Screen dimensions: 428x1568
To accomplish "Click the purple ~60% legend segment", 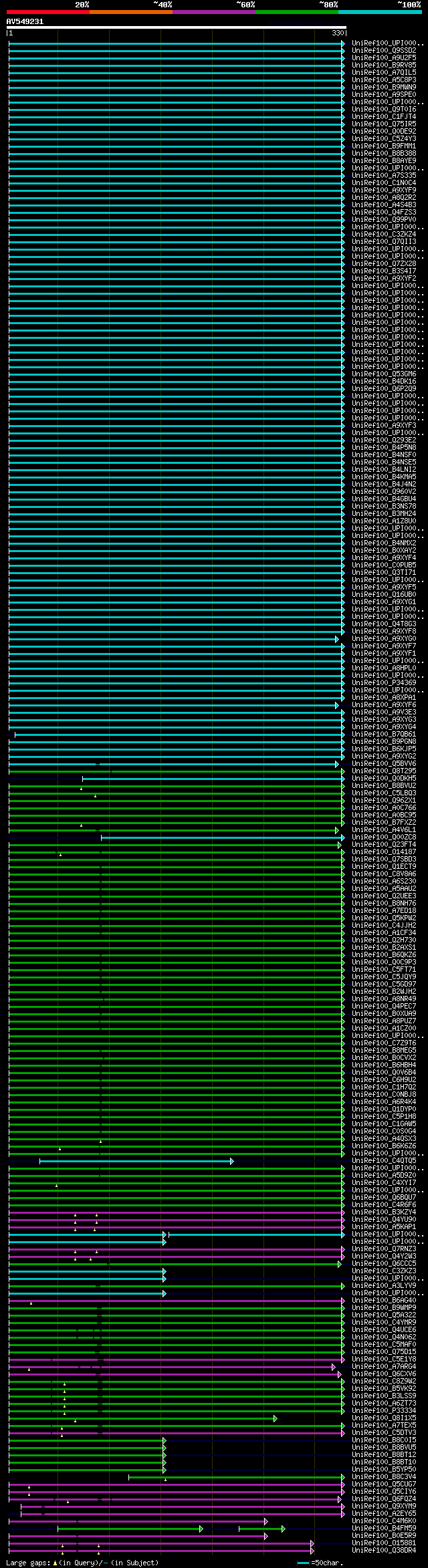I will [214, 12].
